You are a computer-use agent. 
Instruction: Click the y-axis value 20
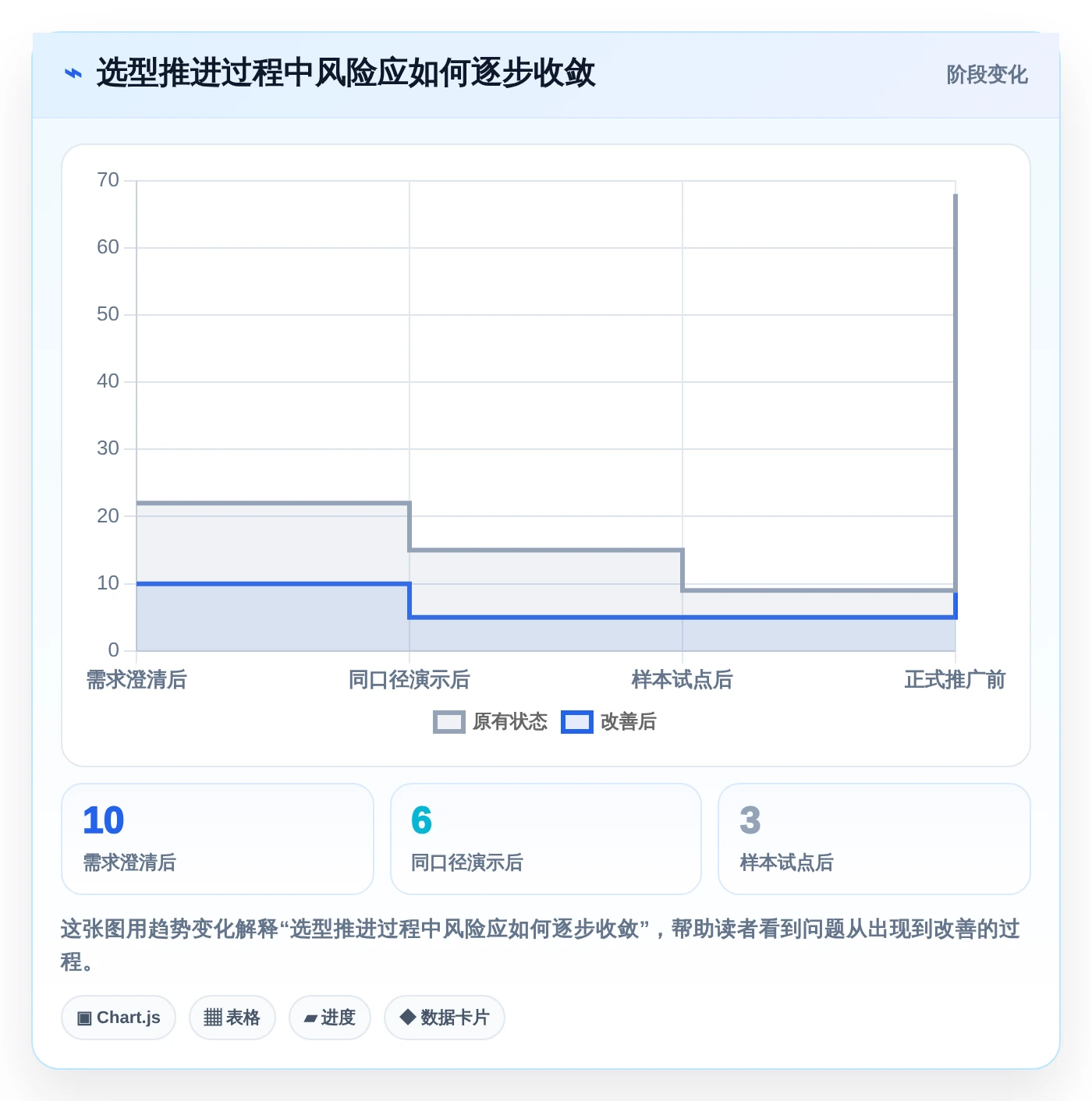pos(108,516)
